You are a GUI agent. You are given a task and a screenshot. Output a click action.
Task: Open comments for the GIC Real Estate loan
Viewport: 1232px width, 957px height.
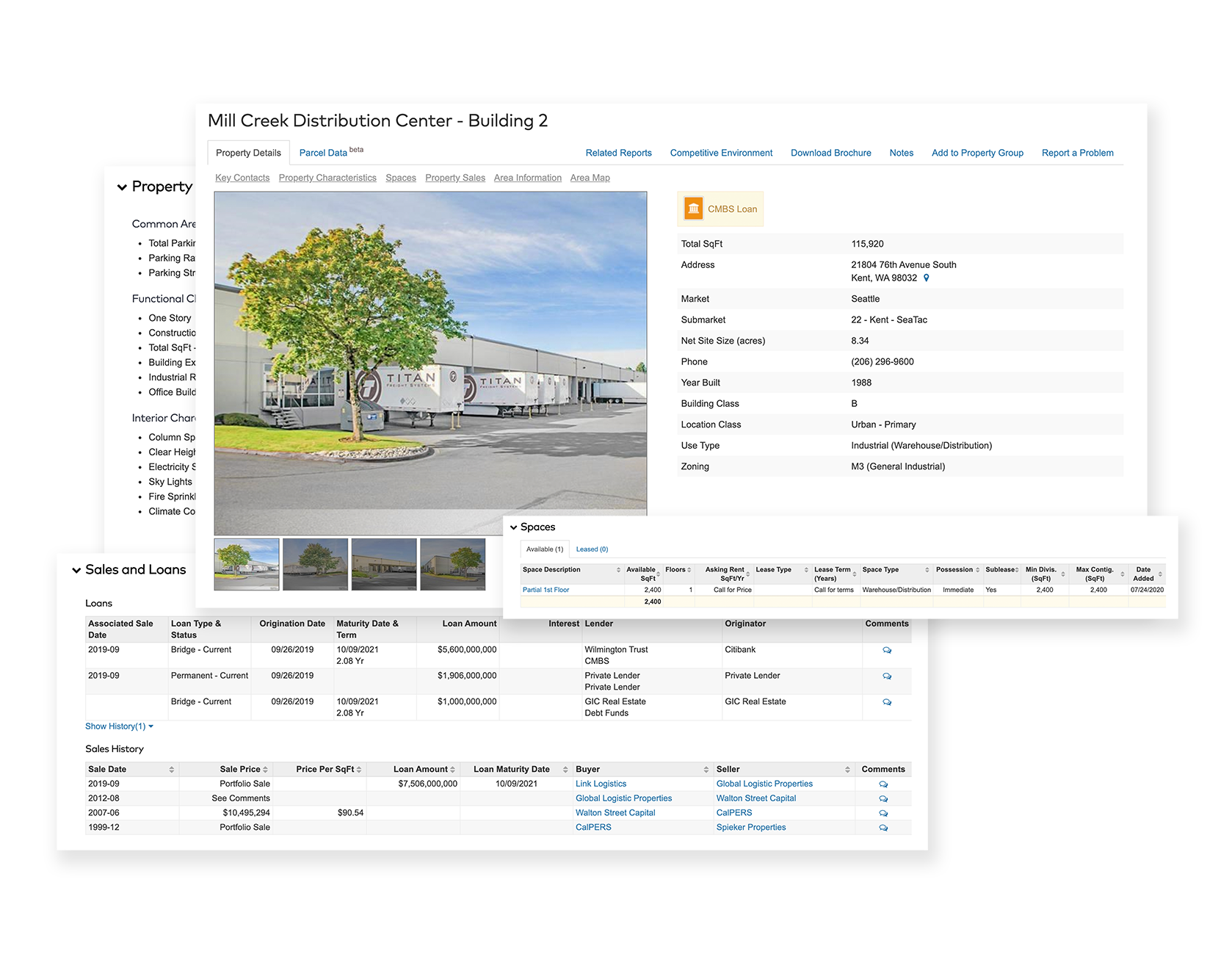(x=886, y=702)
